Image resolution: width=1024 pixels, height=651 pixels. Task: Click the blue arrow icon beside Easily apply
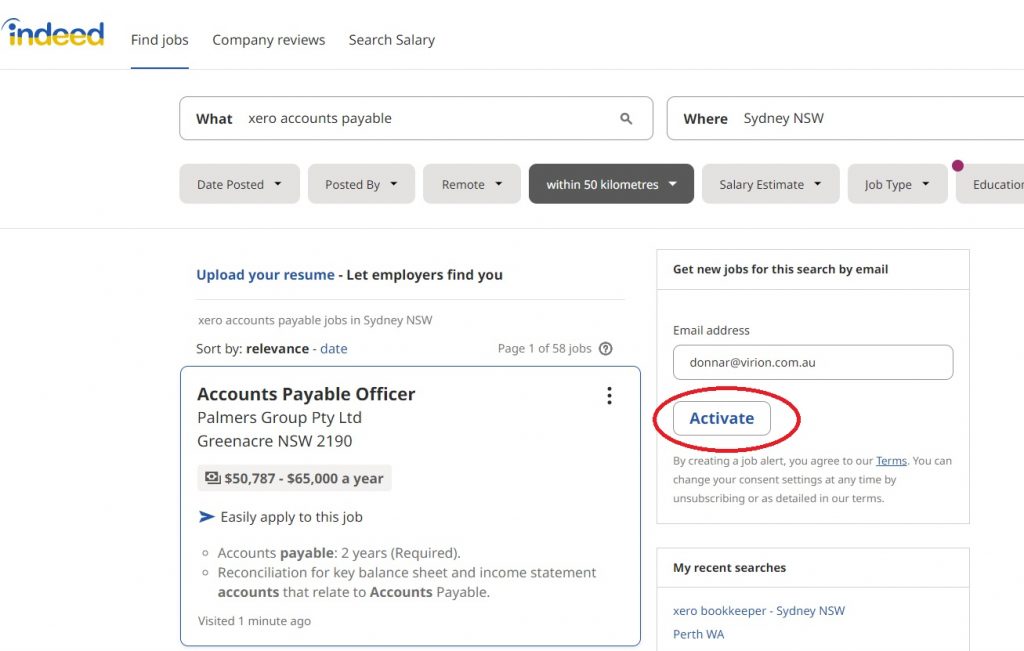[206, 516]
